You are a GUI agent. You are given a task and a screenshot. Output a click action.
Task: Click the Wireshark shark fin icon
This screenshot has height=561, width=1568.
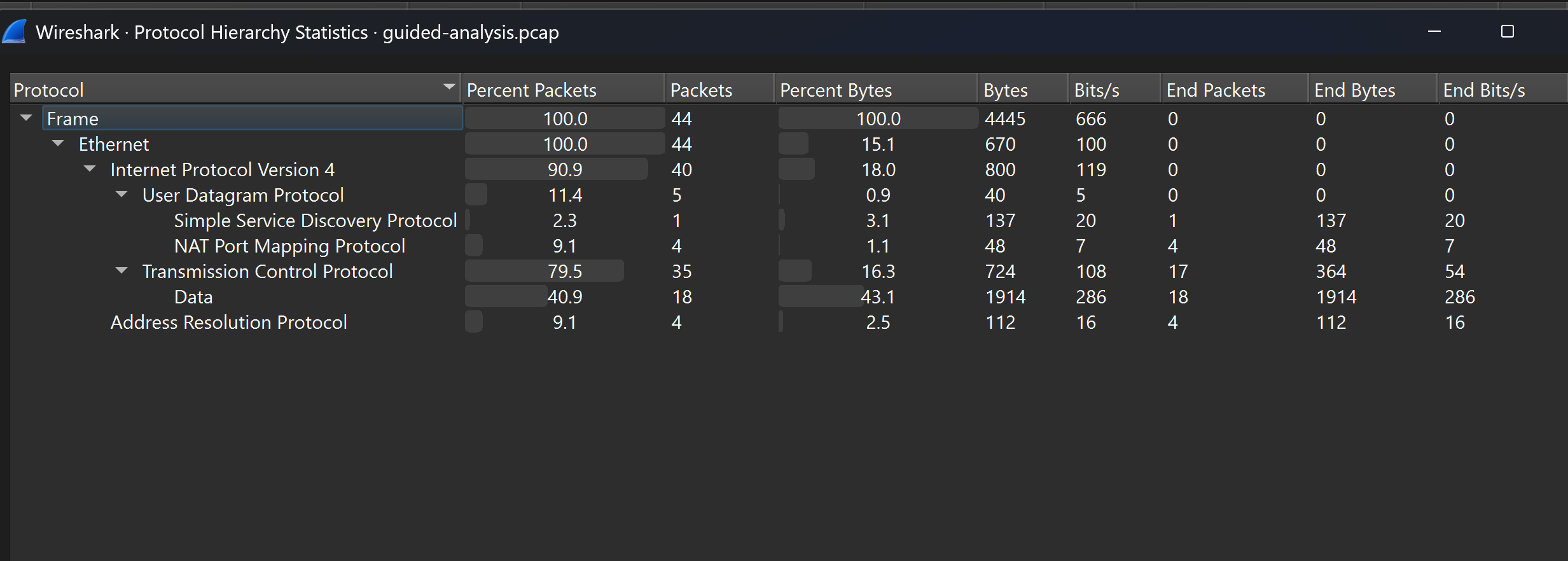(14, 32)
